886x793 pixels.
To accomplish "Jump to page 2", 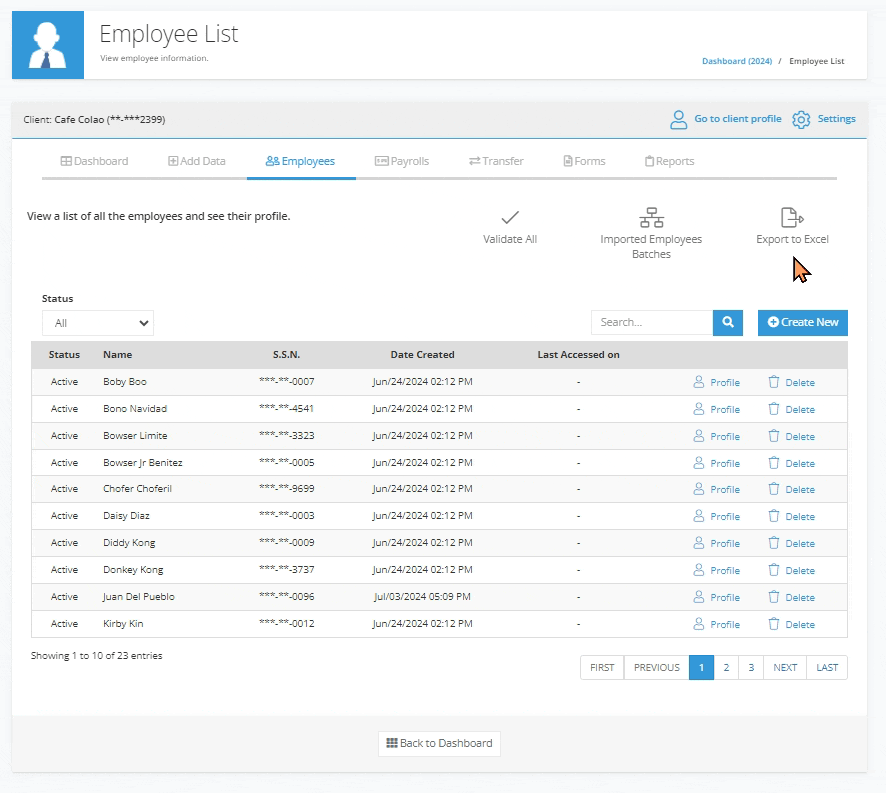I will coord(726,668).
